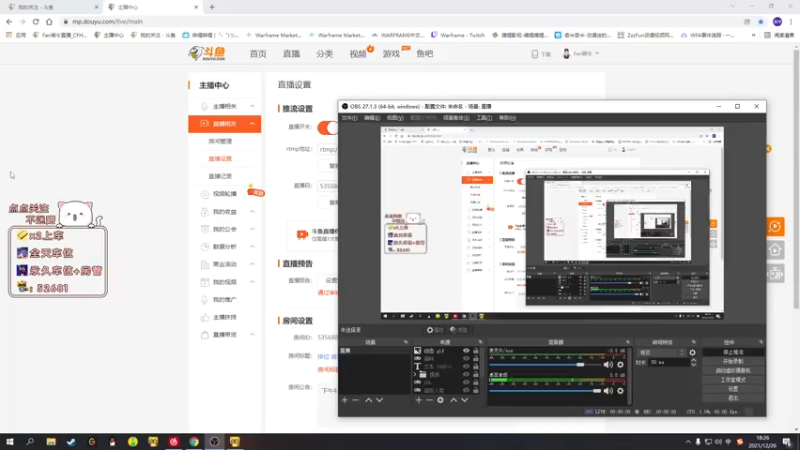Screen dimensions: 800x450
Task: Open the OBS 文件 (File) menu
Action: click(x=349, y=118)
